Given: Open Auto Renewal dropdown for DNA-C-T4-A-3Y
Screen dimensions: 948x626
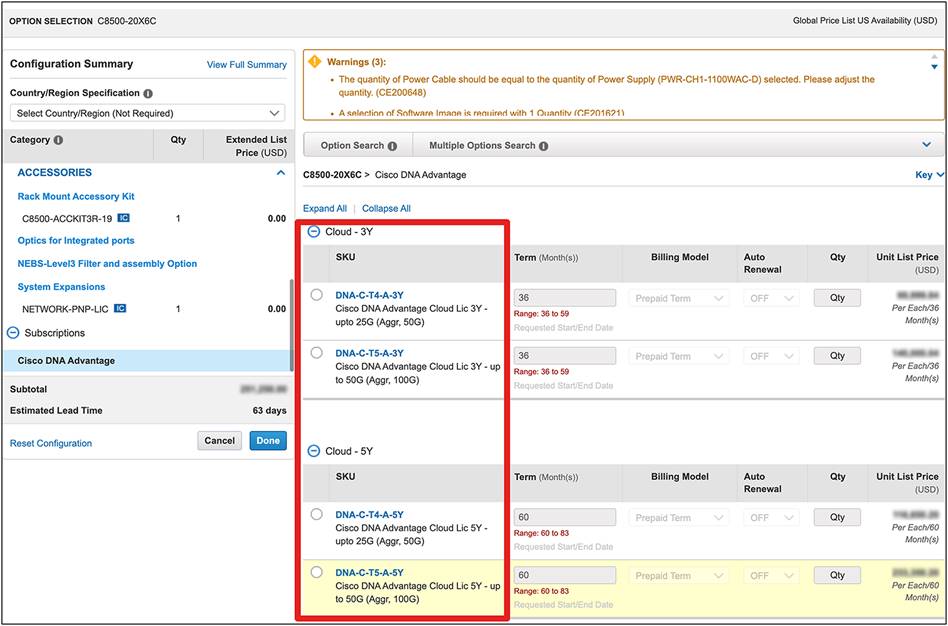Looking at the screenshot, I should pyautogui.click(x=771, y=298).
